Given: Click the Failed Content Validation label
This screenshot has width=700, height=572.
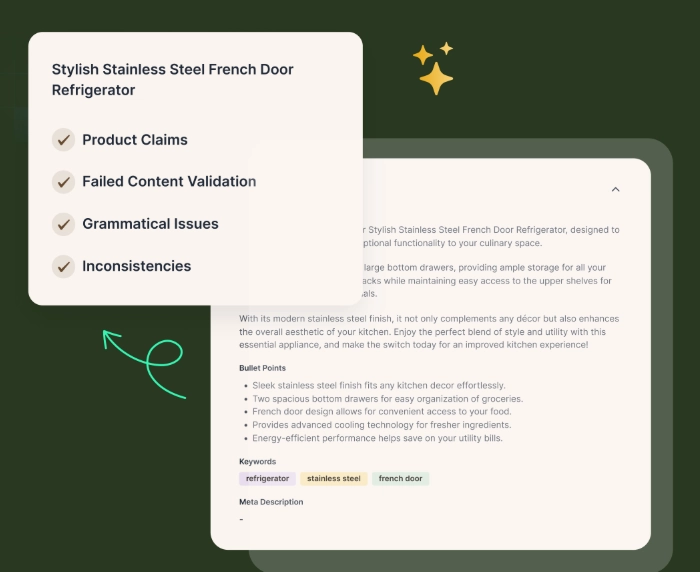Looking at the screenshot, I should coord(169,182).
